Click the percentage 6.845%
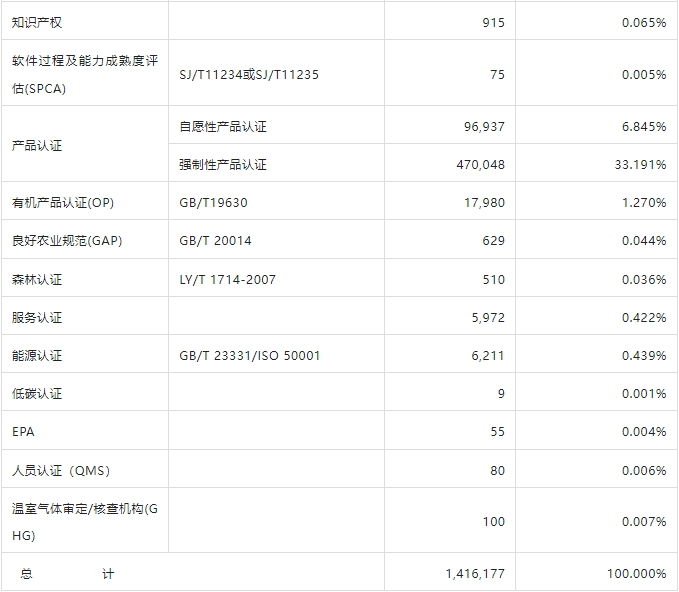The image size is (679, 592). pos(644,126)
